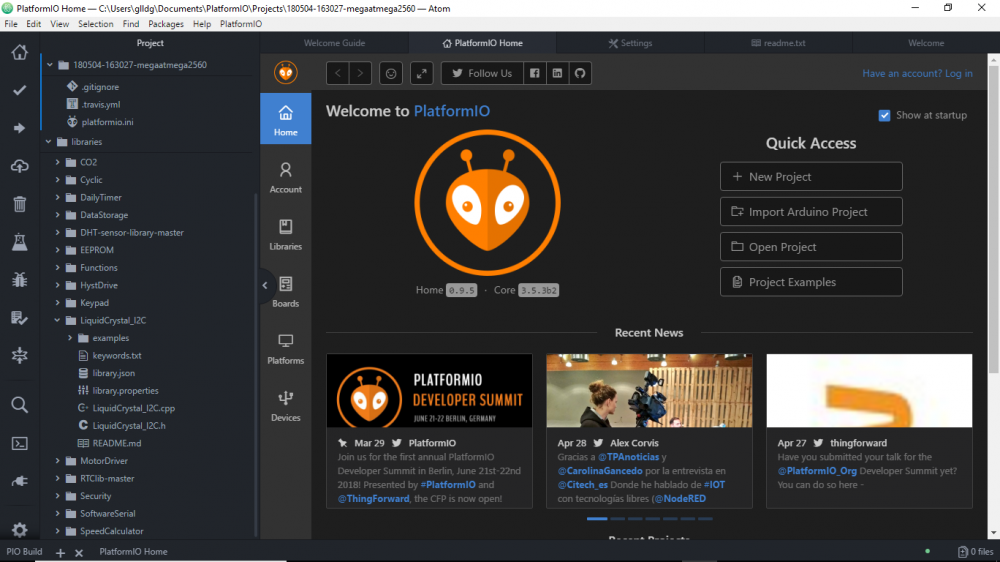Image resolution: width=1000 pixels, height=562 pixels.
Task: Expand the DHT-sensor-library-master folder
Action: pyautogui.click(x=57, y=233)
